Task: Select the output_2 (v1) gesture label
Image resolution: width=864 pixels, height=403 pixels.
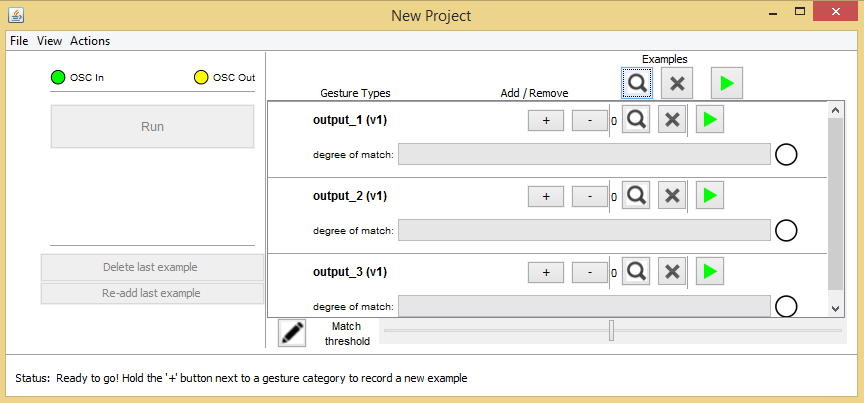Action: click(350, 196)
